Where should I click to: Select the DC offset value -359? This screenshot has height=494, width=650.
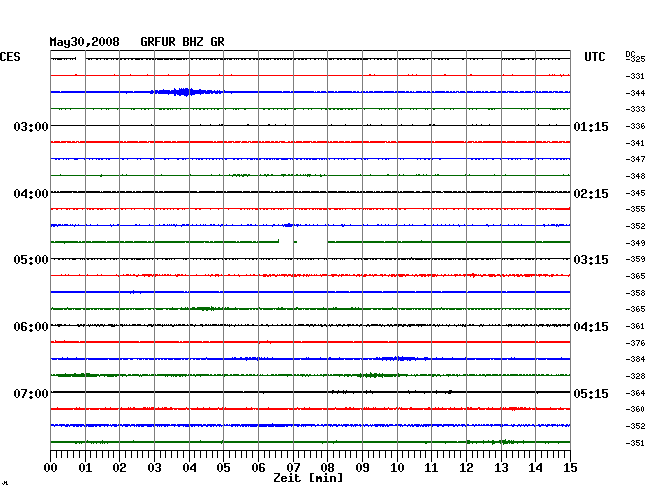point(635,259)
